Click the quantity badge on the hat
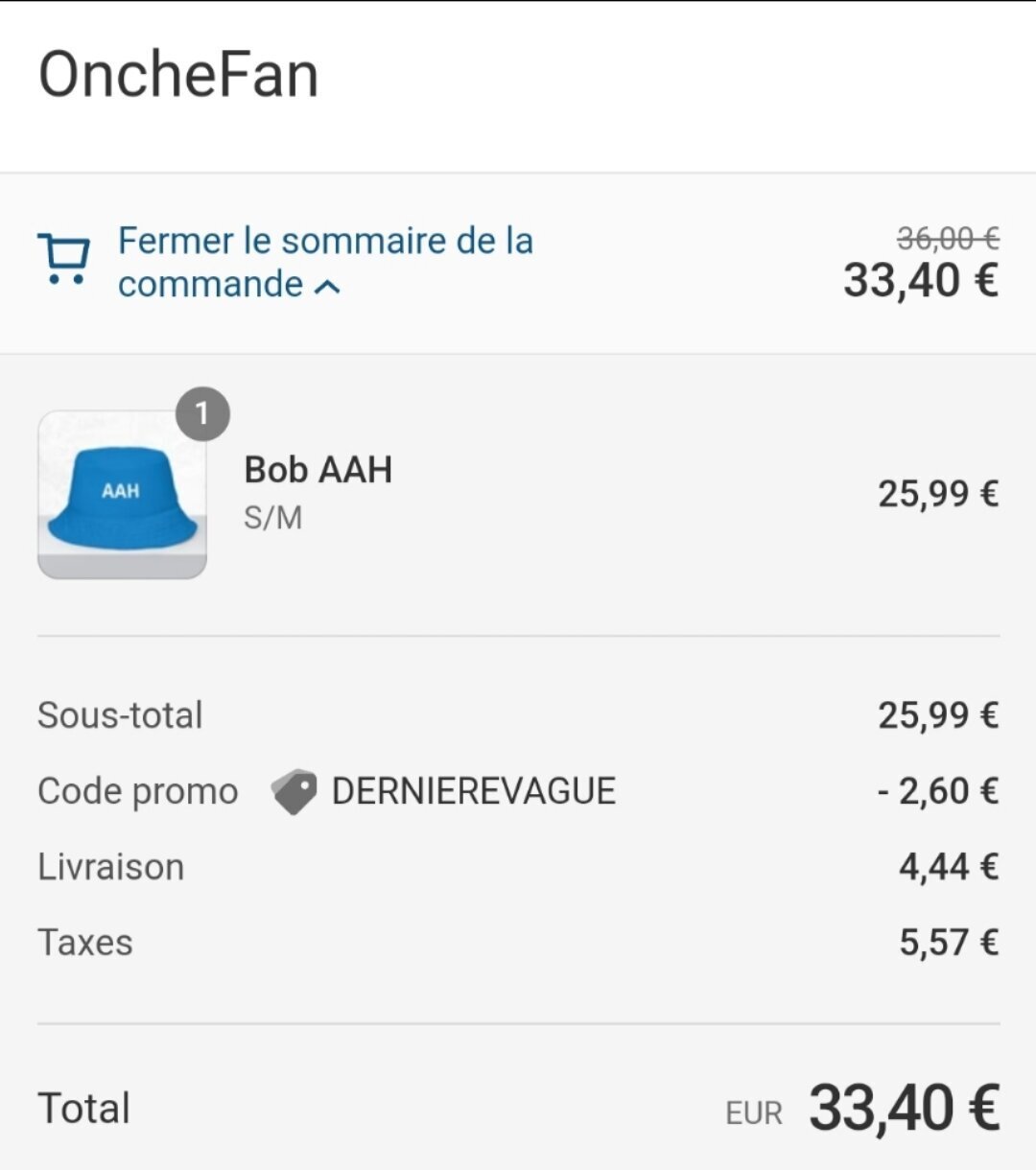 202,414
